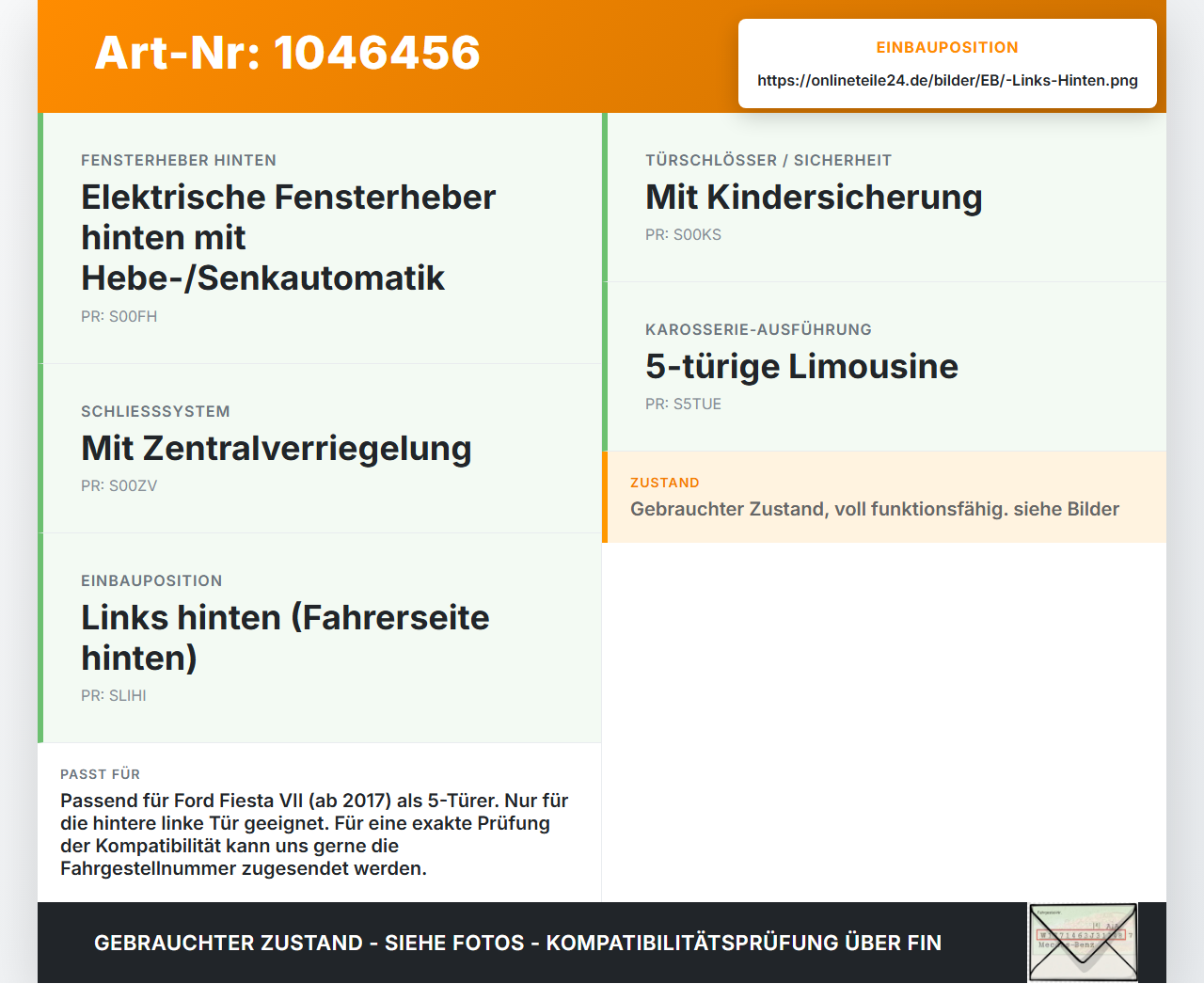Click the orange 'ZUSTAND' label
Screen dimensions: 1204x984
point(665,483)
